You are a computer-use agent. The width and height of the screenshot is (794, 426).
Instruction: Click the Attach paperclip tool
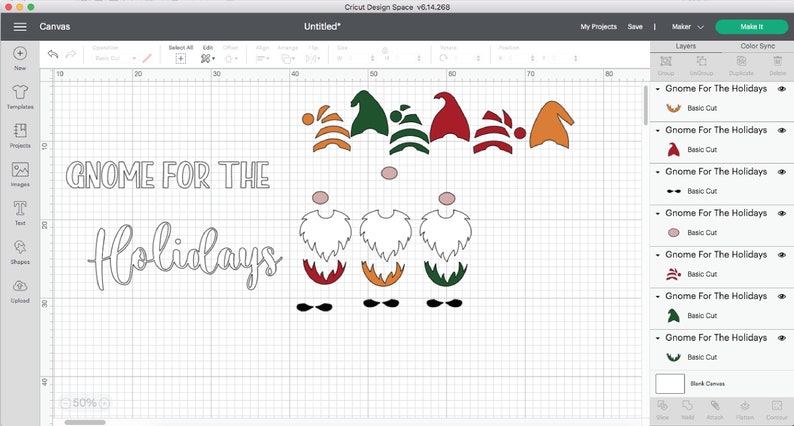point(715,405)
